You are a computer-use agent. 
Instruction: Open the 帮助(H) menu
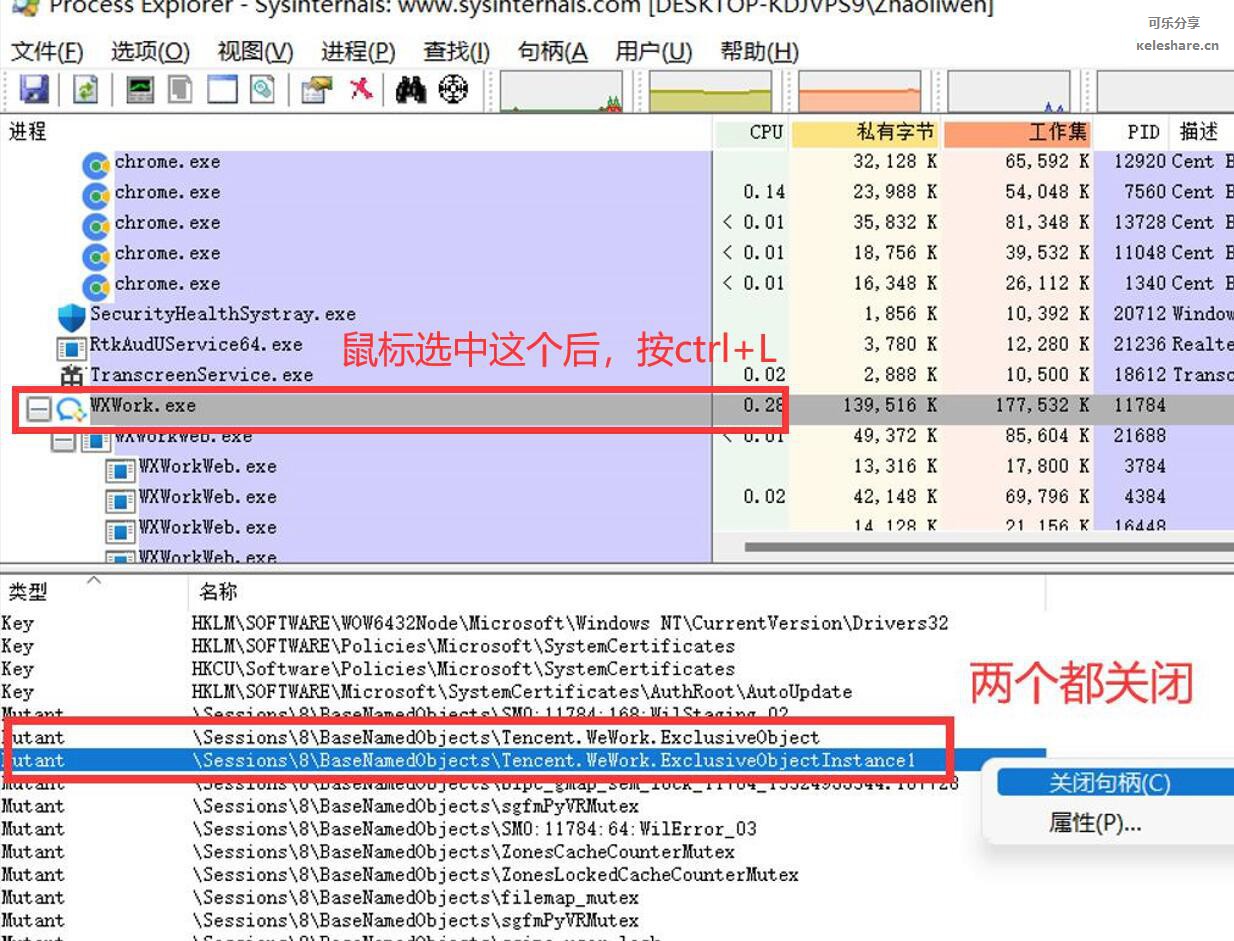point(759,51)
